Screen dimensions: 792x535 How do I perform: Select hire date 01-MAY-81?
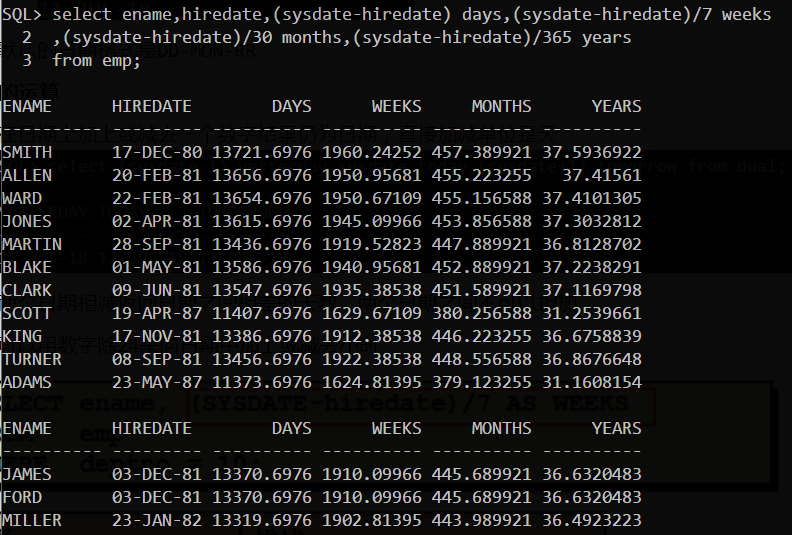[157, 267]
